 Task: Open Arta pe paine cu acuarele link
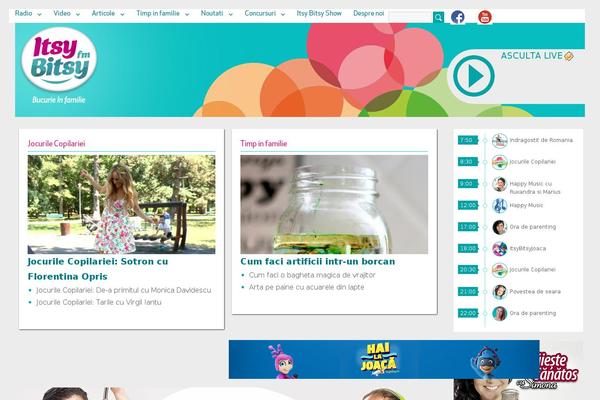click(x=307, y=287)
